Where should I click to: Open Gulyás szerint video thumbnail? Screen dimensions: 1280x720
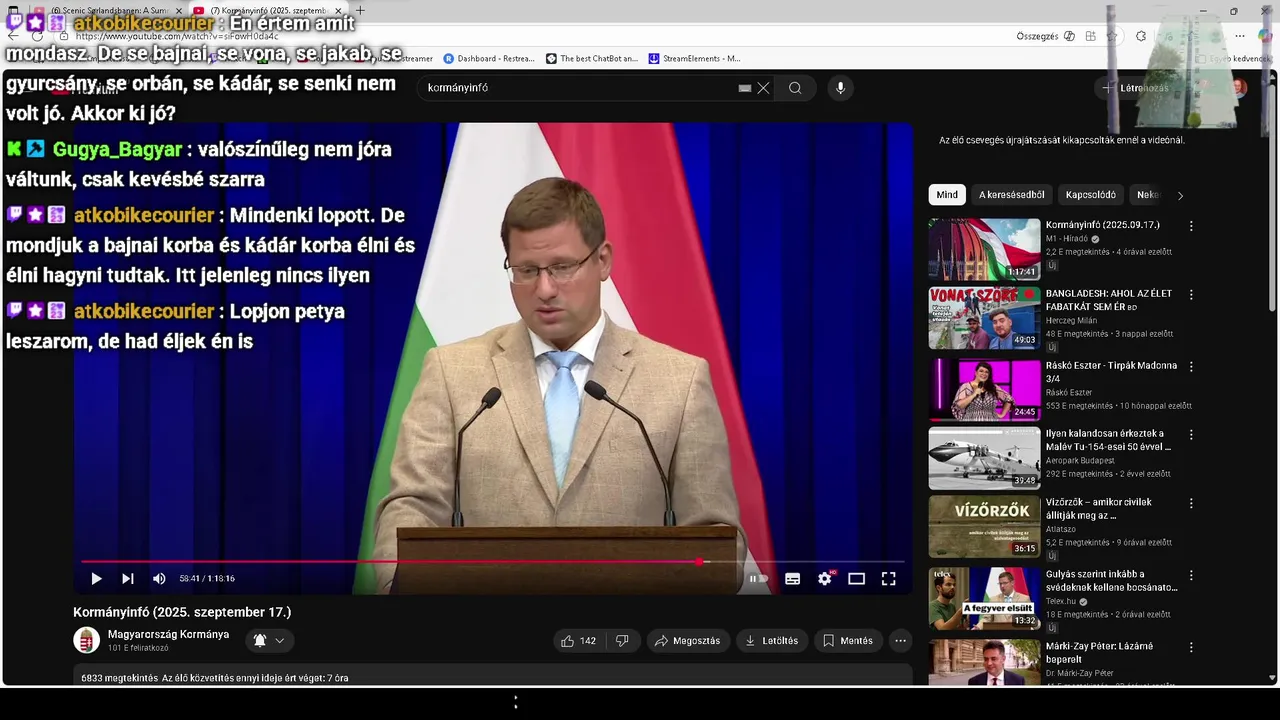coord(984,599)
